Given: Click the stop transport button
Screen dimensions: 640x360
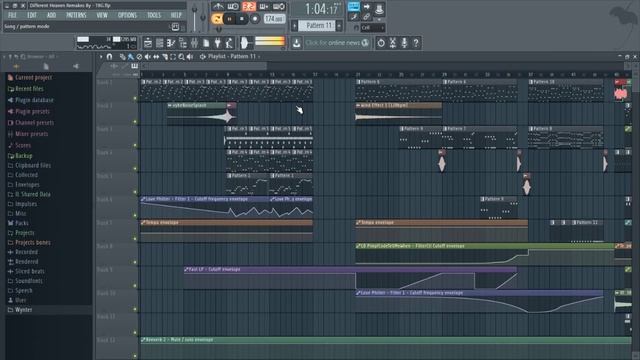Looking at the screenshot, I should [x=242, y=19].
